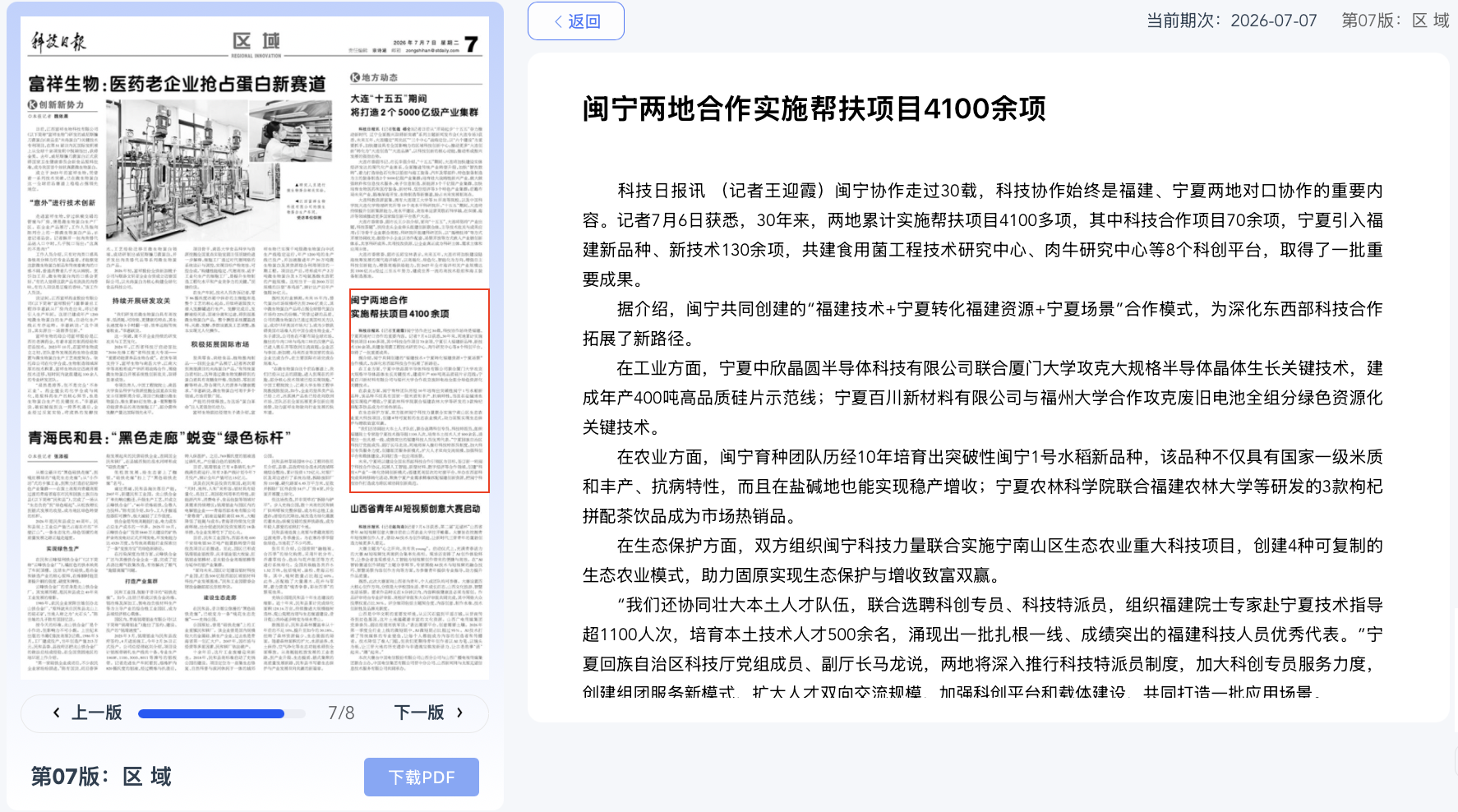Select the red-outlined 闽宁两地合作 article block
This screenshot has width=1458, height=812.
tap(419, 390)
